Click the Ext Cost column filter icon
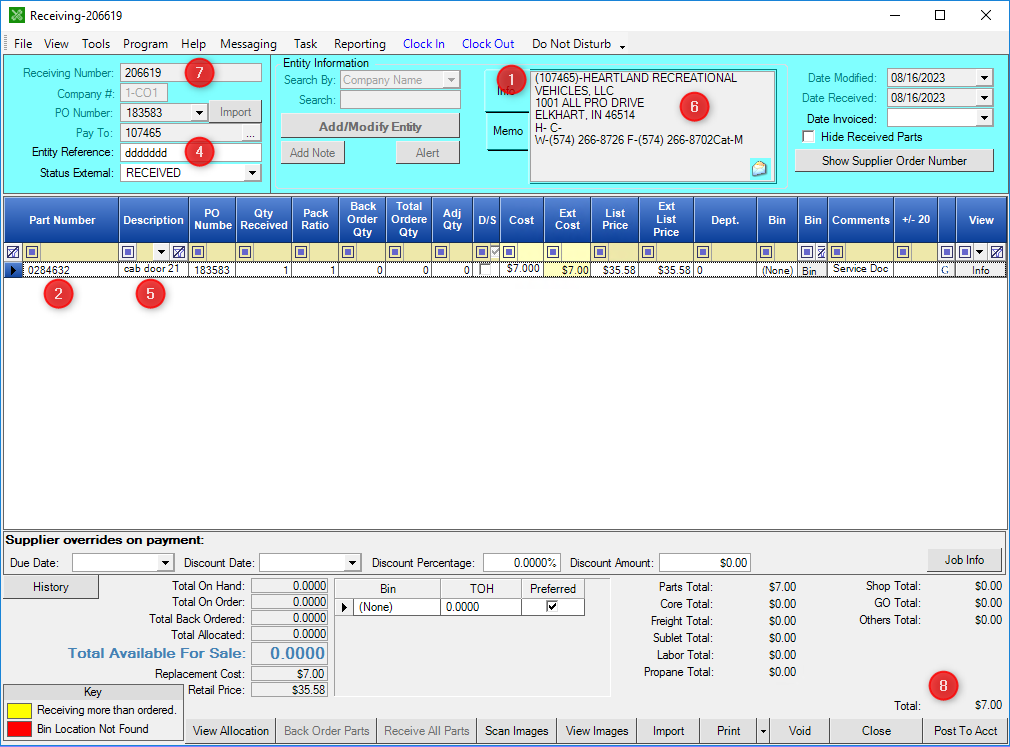 click(x=553, y=252)
